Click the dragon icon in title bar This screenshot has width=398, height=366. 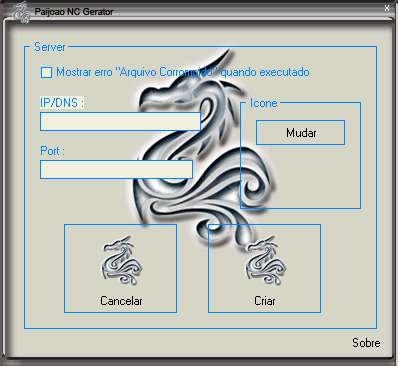coord(21,12)
